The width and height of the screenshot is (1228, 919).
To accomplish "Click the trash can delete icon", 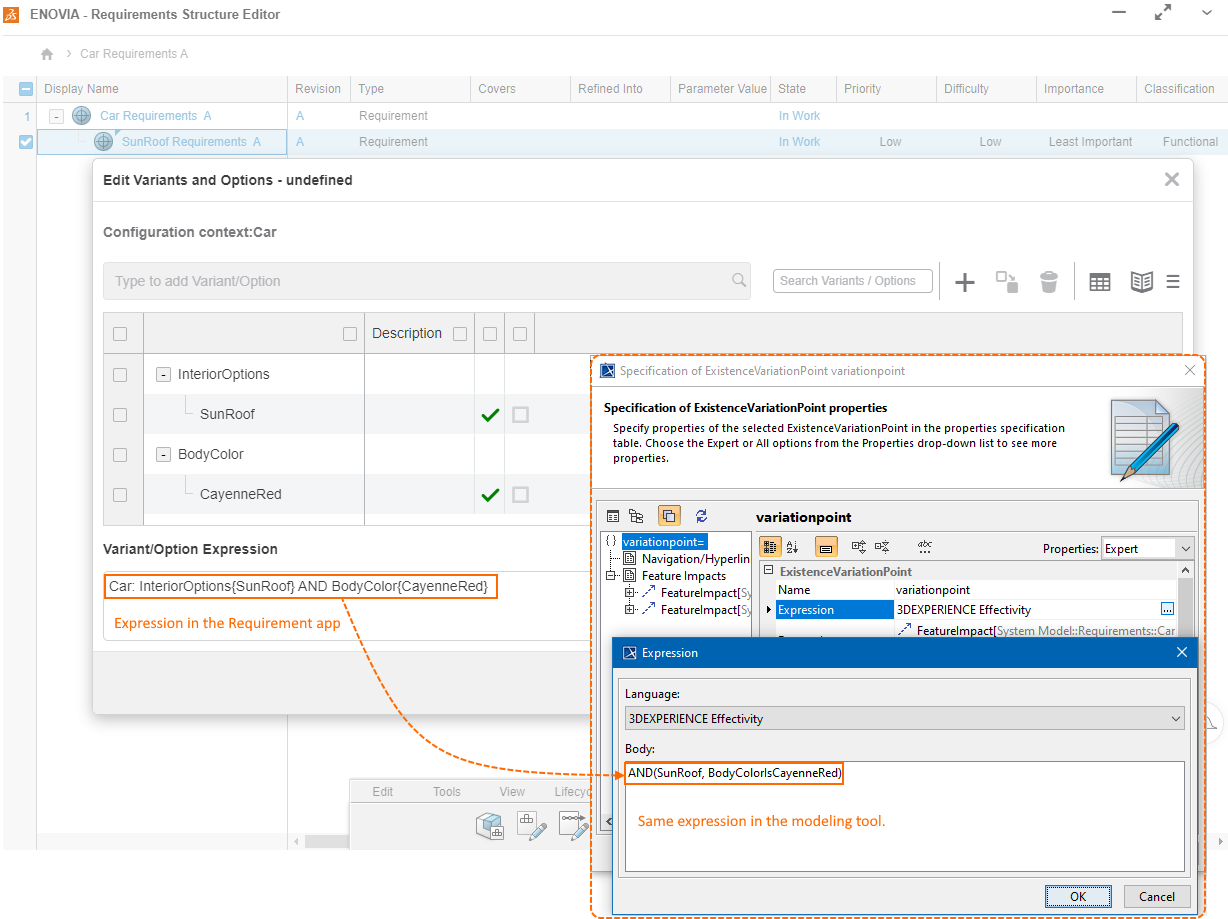I will point(1048,282).
